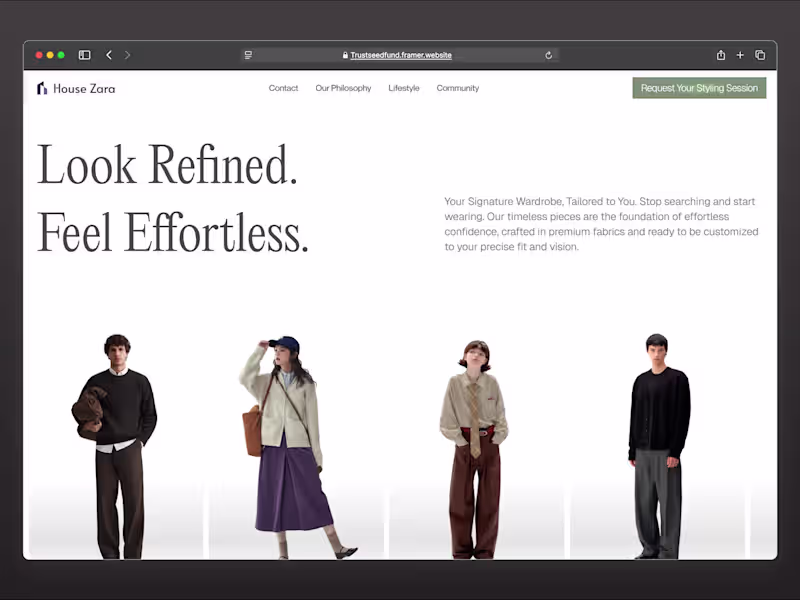Image resolution: width=800 pixels, height=600 pixels.
Task: Toggle the Safari sidebar
Action: (x=84, y=55)
